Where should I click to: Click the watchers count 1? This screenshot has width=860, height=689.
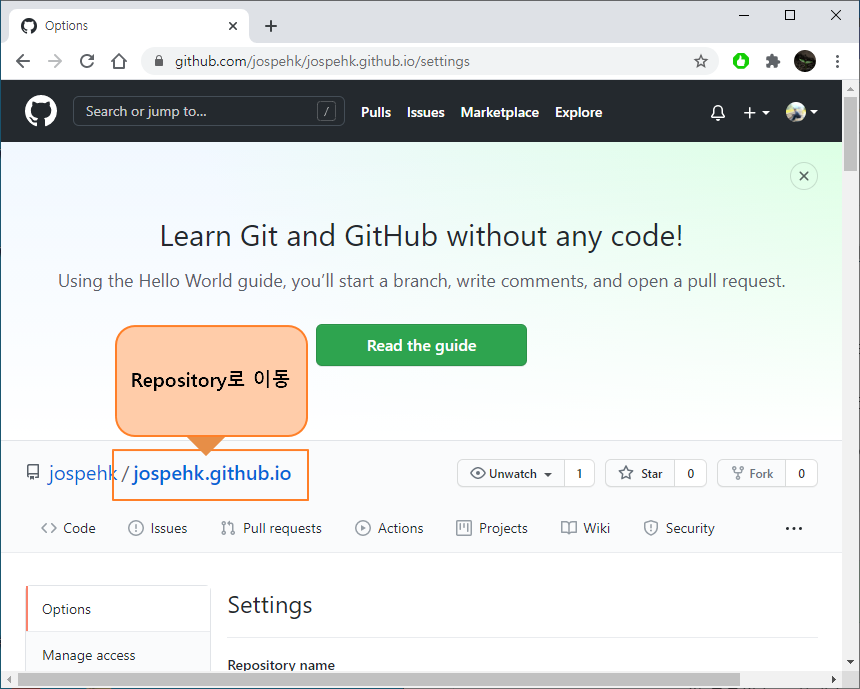pyautogui.click(x=579, y=473)
